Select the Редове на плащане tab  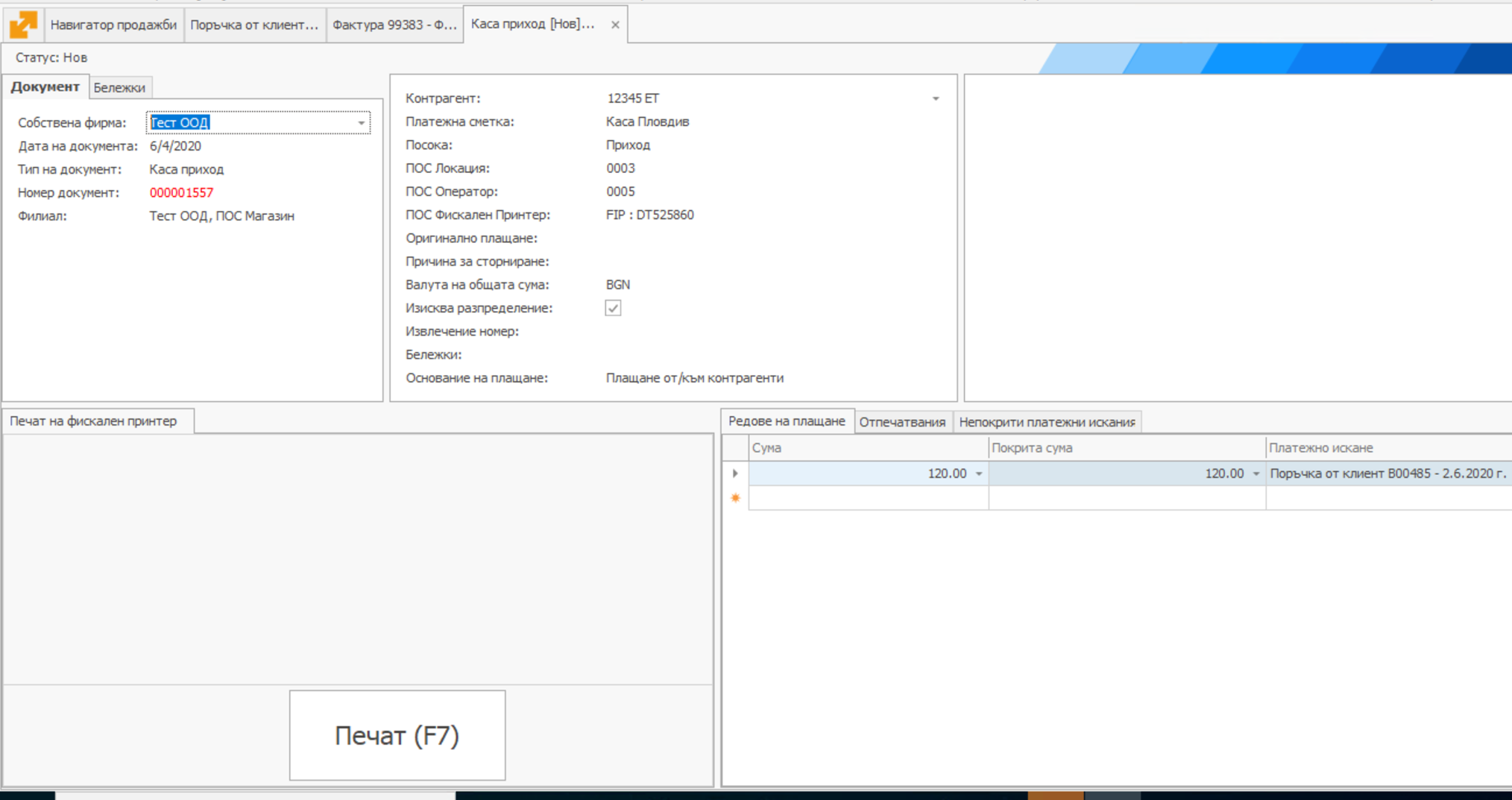pyautogui.click(x=787, y=421)
